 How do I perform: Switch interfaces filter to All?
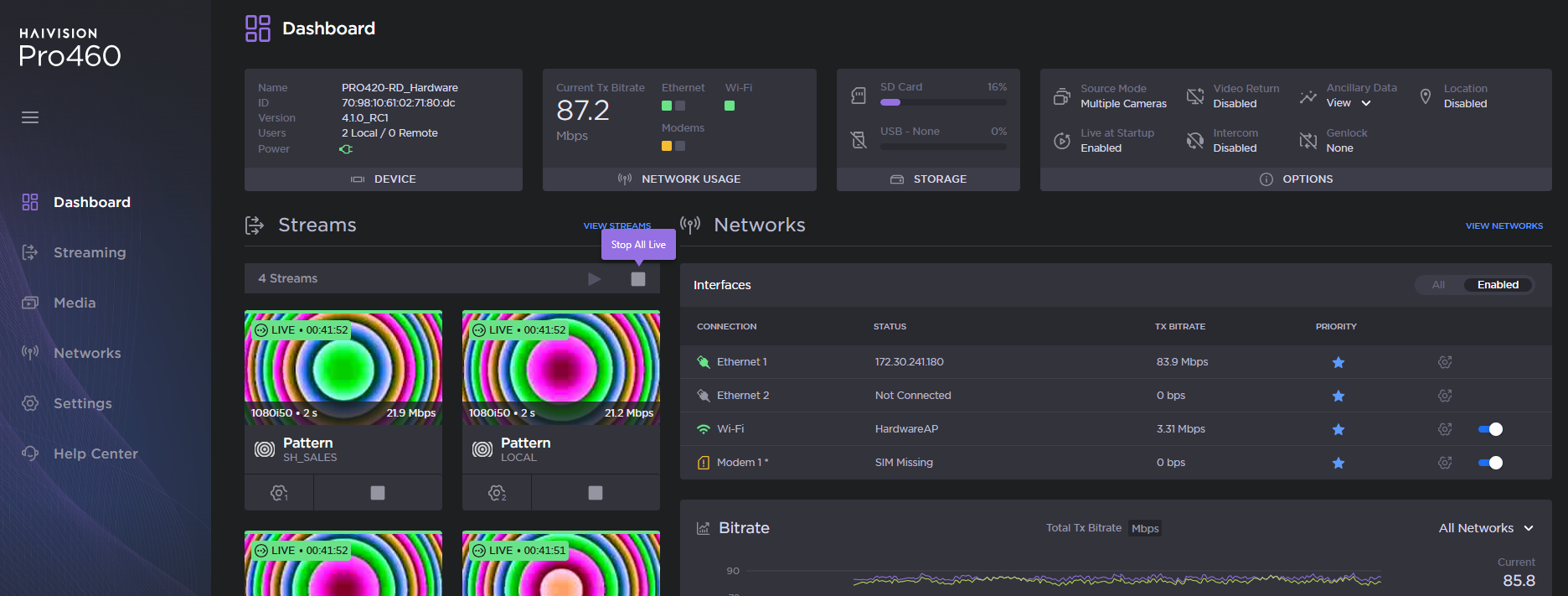(x=1438, y=285)
